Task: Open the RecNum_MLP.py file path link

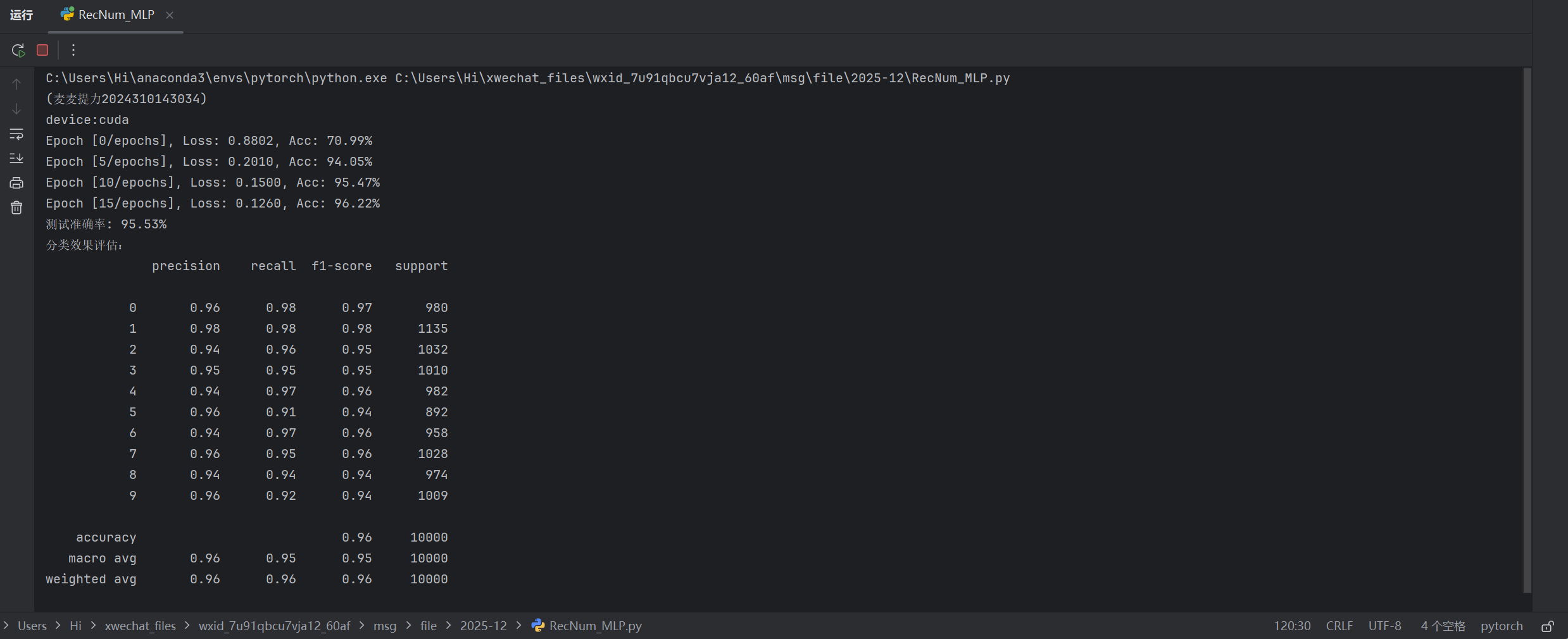Action: (x=703, y=78)
